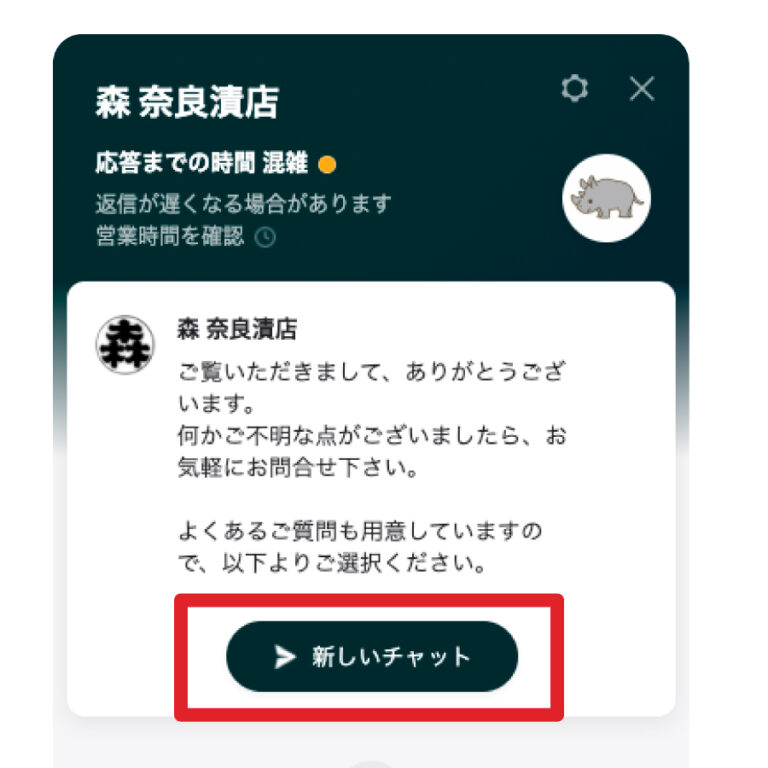Click the clock icon beside 営業時間を確認
This screenshot has height=768, width=768.
click(x=265, y=238)
